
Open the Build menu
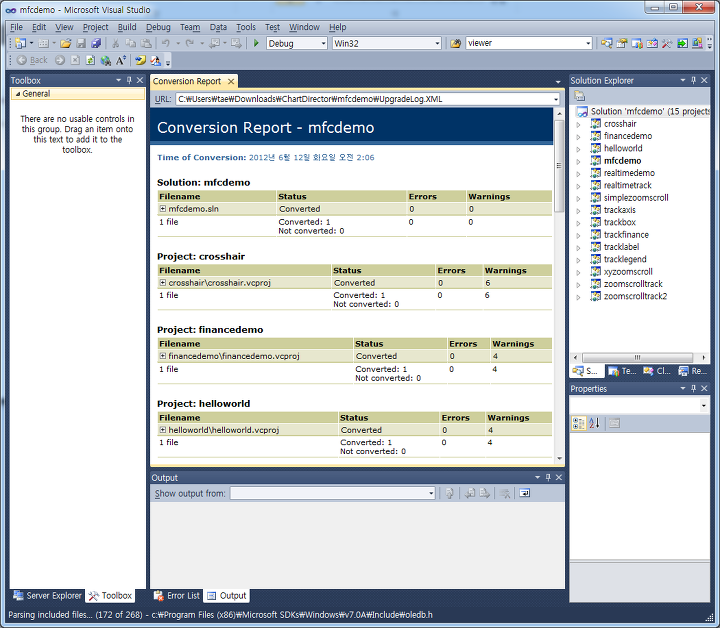point(127,27)
